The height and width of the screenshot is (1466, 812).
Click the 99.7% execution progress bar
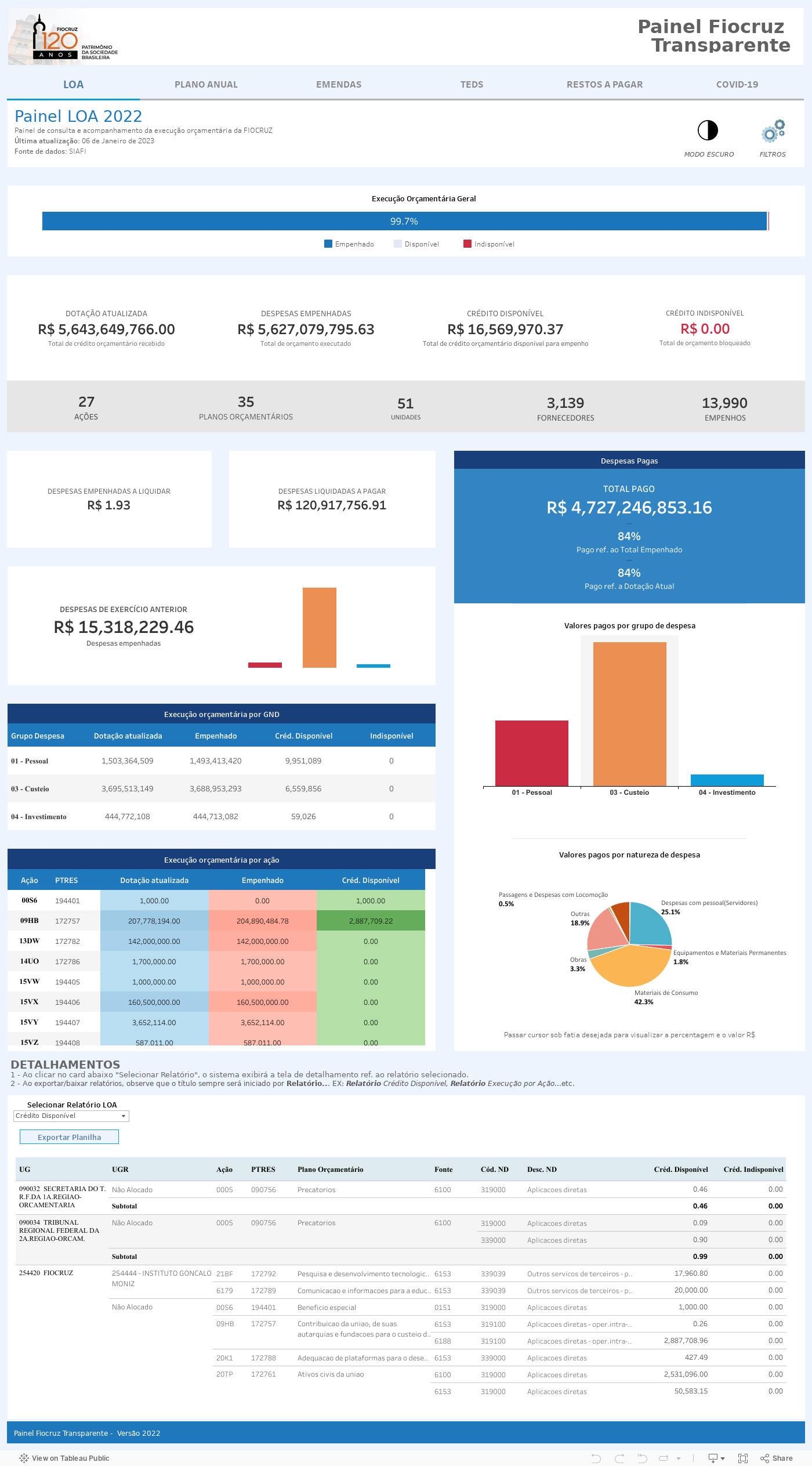[404, 221]
